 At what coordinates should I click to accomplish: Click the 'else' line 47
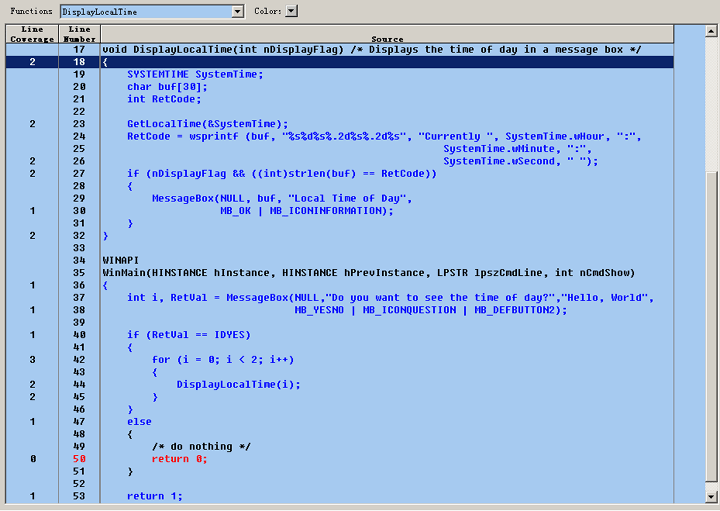[139, 421]
